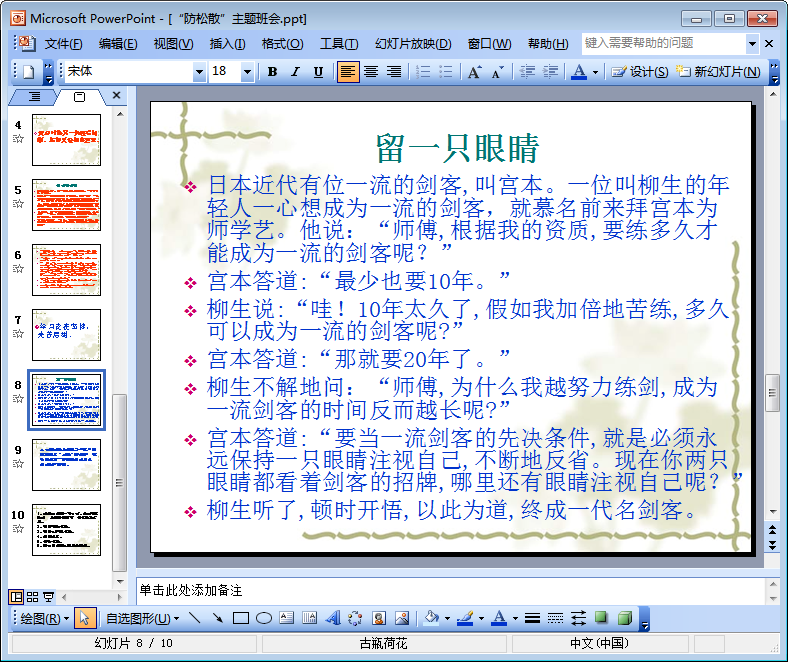
Task: Open the help question dropdown arrow
Action: (x=752, y=44)
